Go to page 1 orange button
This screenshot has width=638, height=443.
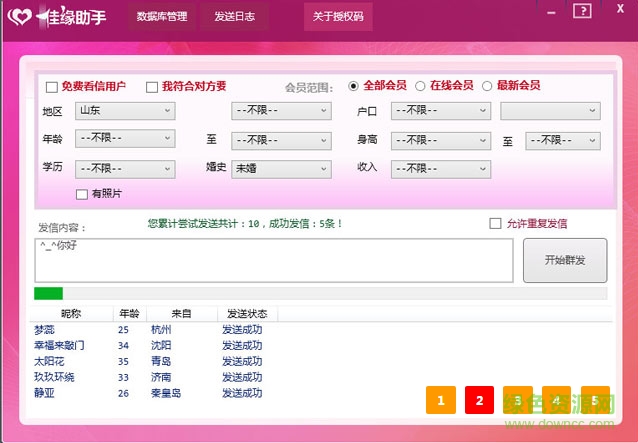[440, 400]
